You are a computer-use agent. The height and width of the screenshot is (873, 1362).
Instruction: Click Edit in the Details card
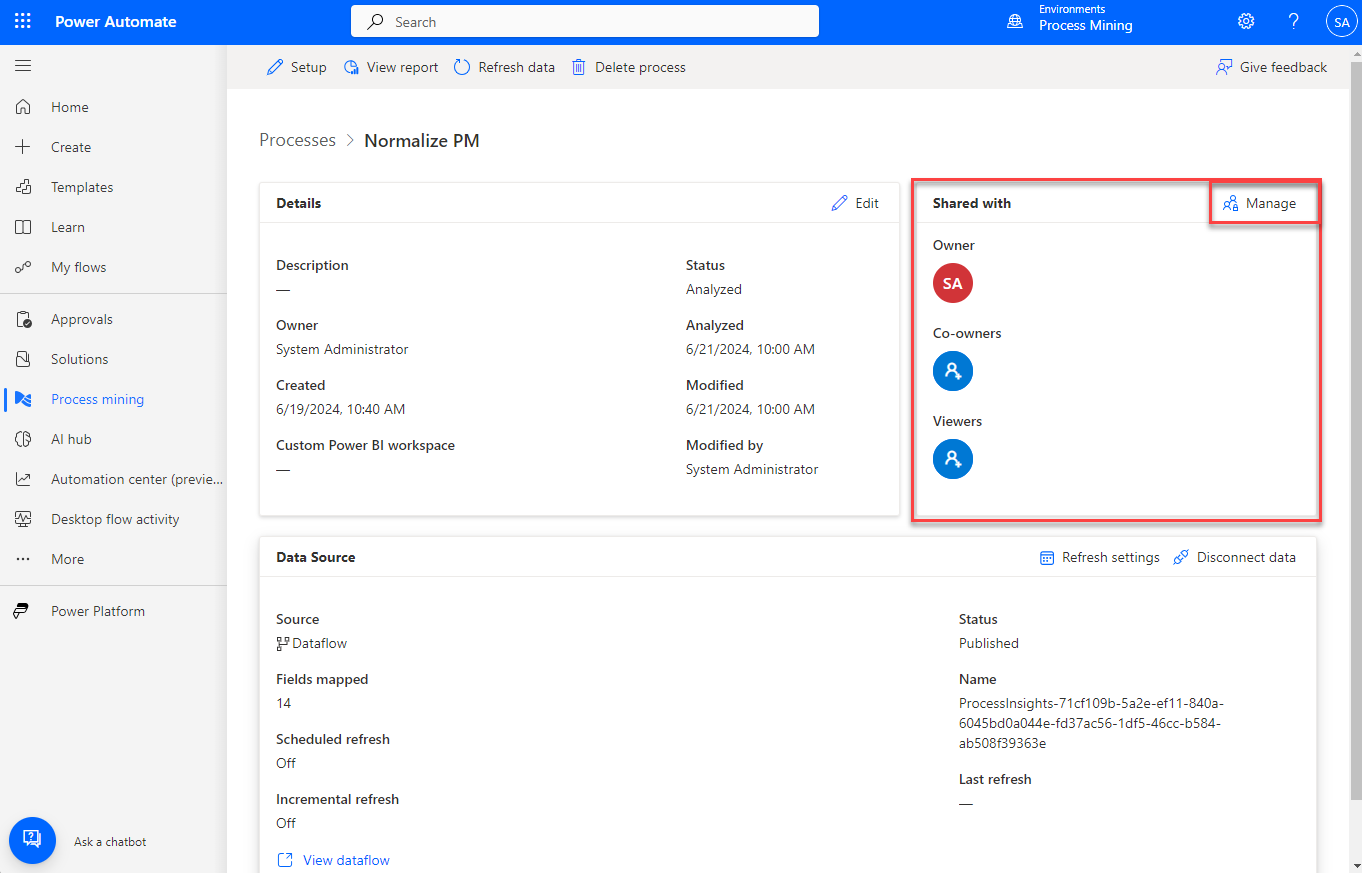855,203
